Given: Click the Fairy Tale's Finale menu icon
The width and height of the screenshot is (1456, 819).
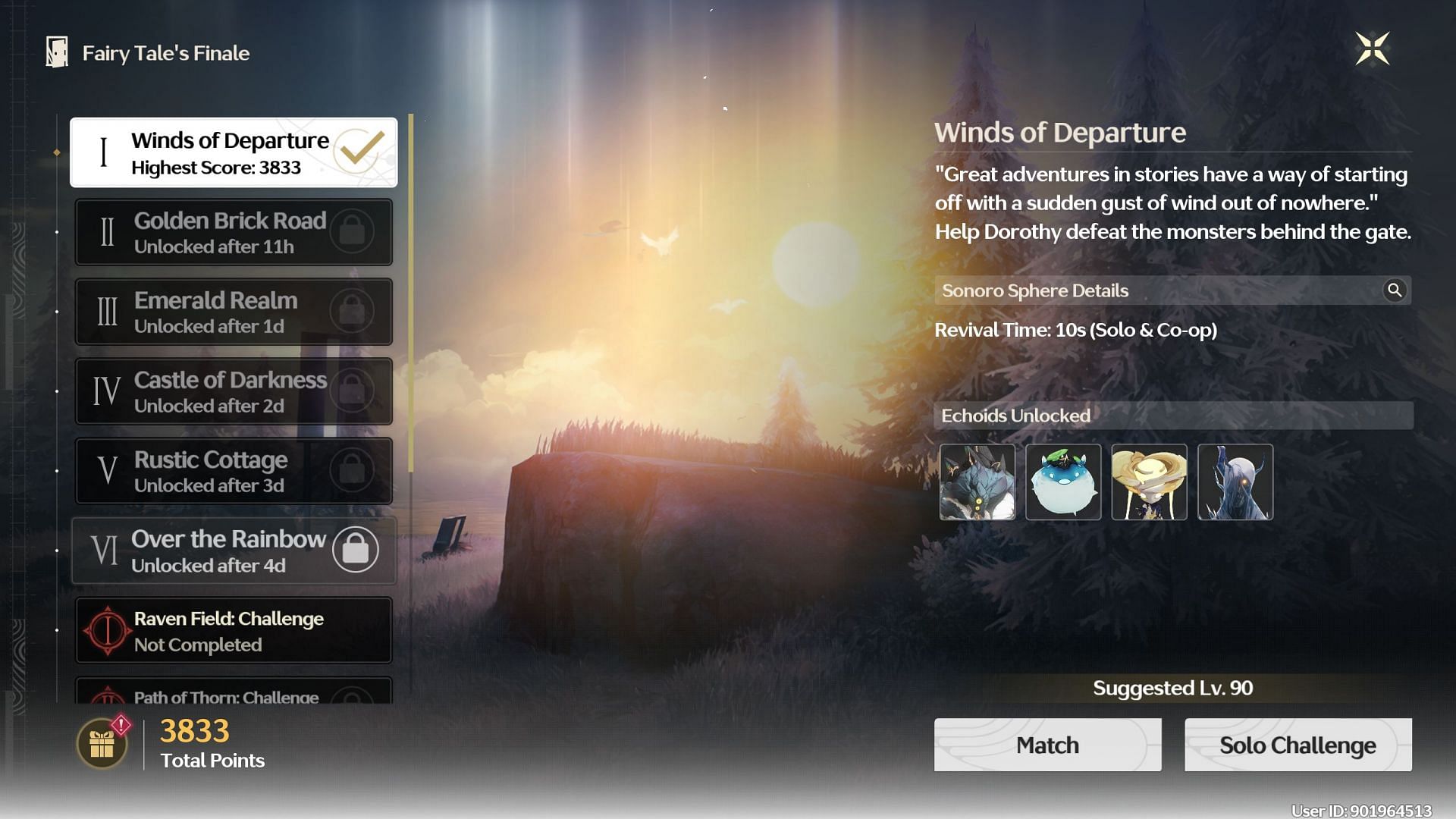Looking at the screenshot, I should pos(57,53).
